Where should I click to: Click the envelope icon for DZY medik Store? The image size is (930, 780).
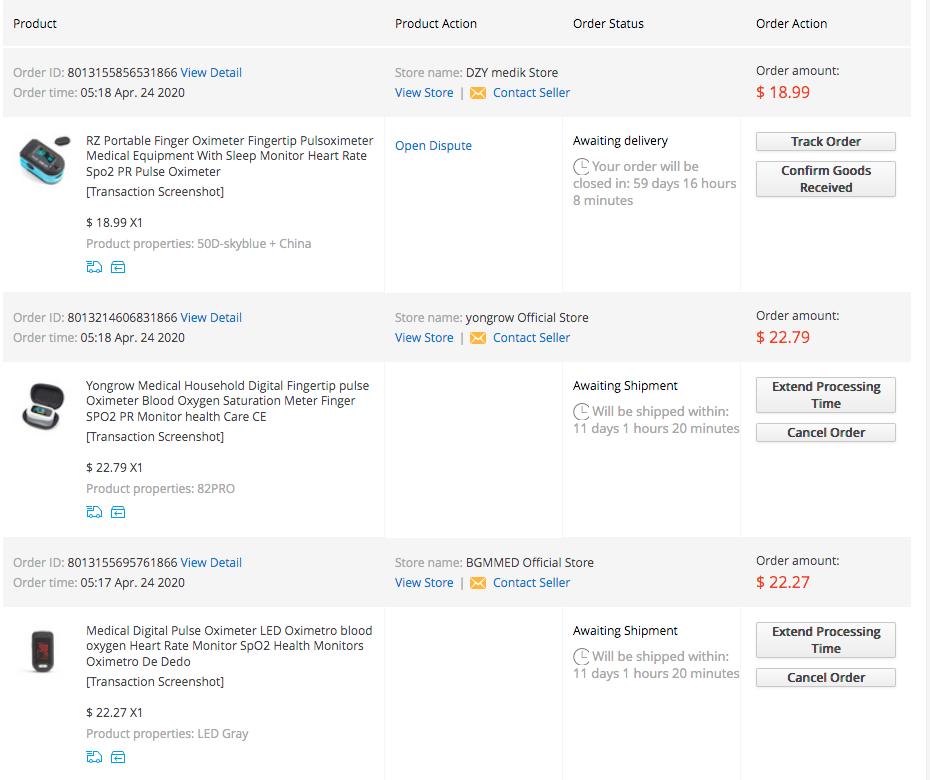[x=477, y=93]
